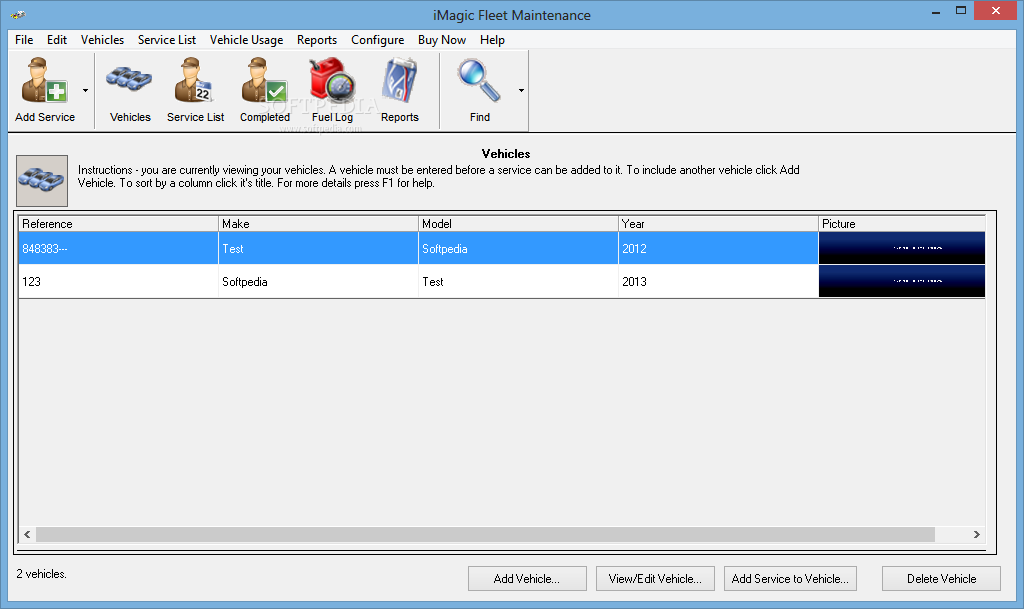Click the Find magnifying glass icon
The width and height of the screenshot is (1024, 609).
(x=479, y=80)
